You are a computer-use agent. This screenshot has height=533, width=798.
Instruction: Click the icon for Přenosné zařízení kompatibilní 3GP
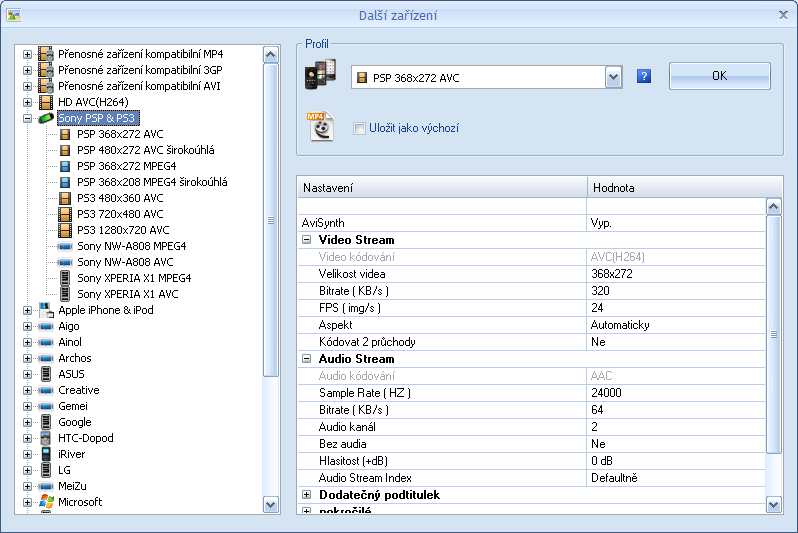click(46, 70)
